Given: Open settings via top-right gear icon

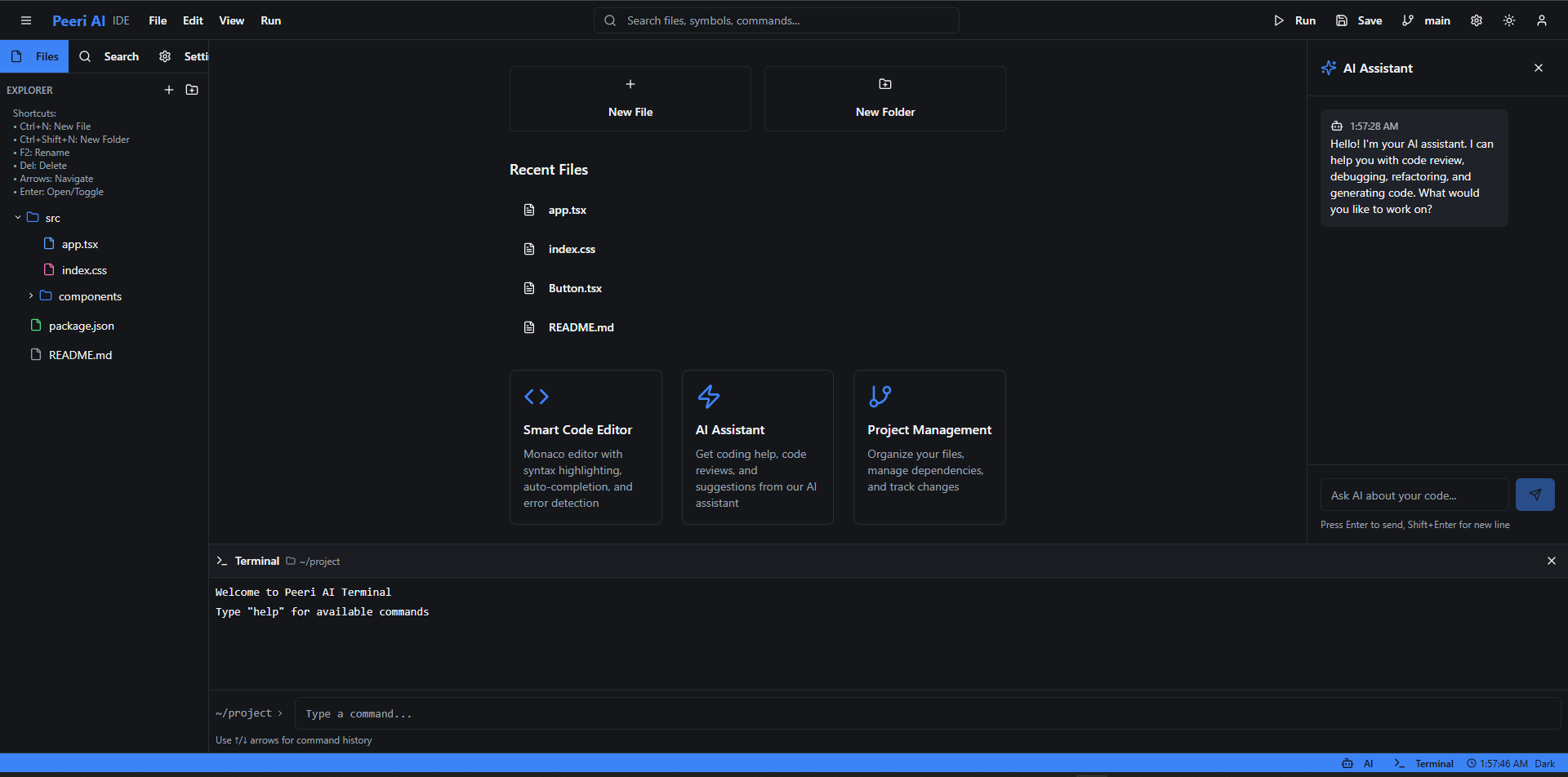Looking at the screenshot, I should click(x=1477, y=20).
